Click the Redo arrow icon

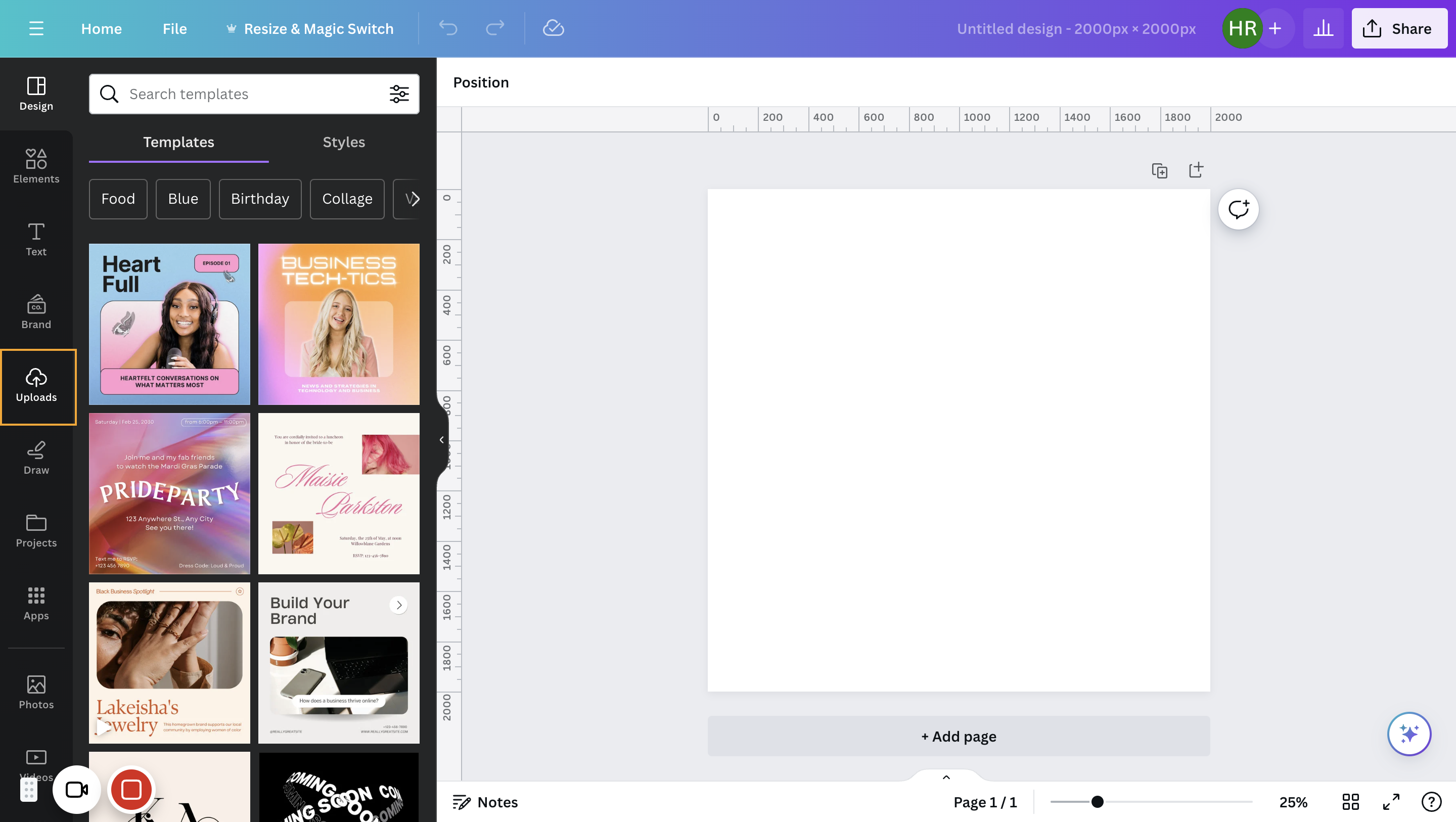pyautogui.click(x=495, y=28)
